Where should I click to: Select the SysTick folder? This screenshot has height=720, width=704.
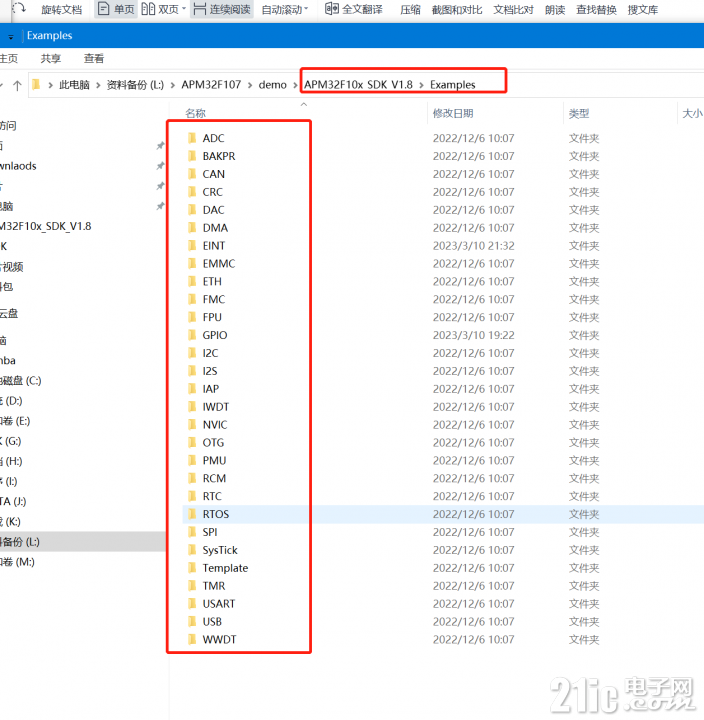pos(220,550)
